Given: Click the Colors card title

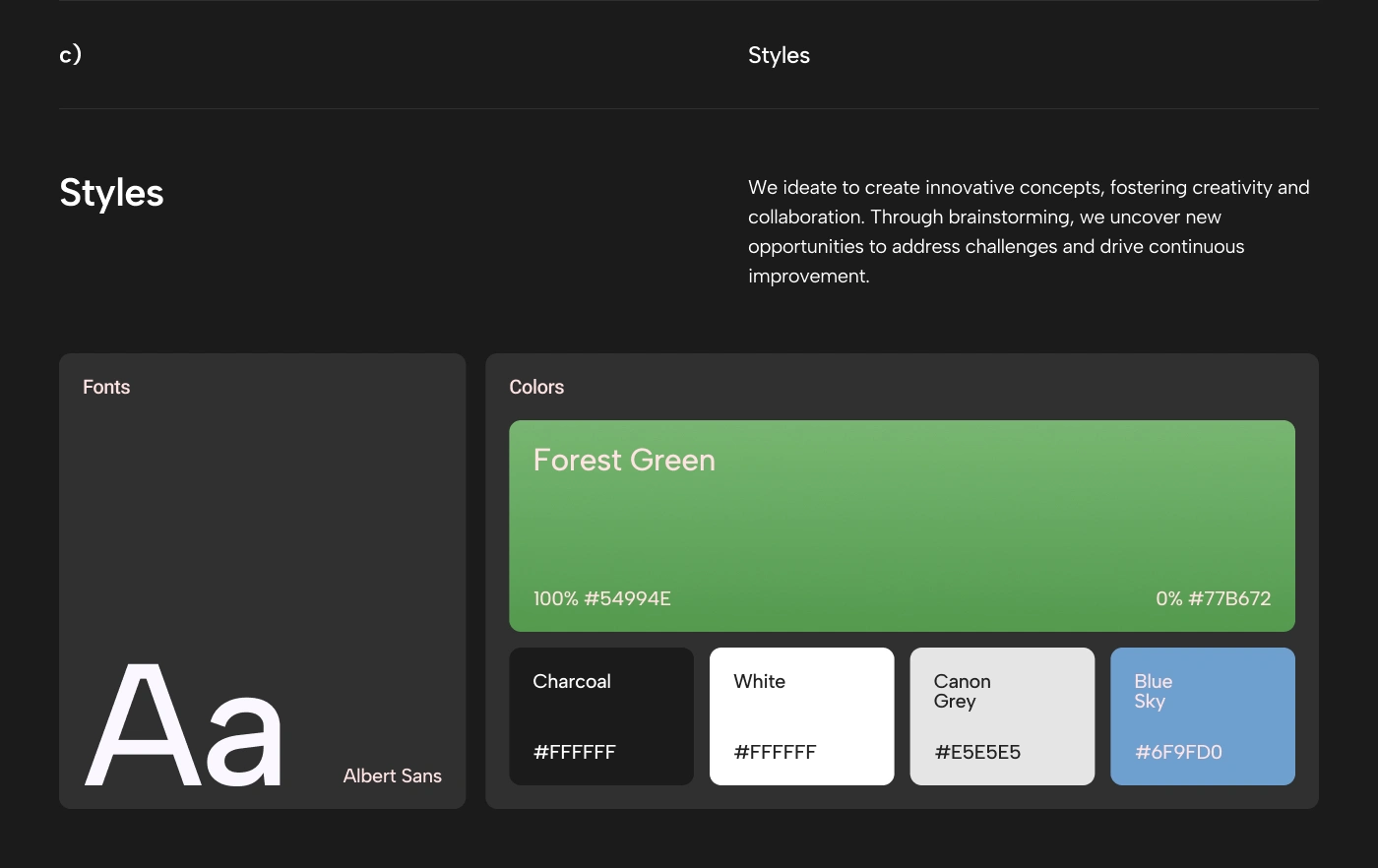Looking at the screenshot, I should [536, 387].
